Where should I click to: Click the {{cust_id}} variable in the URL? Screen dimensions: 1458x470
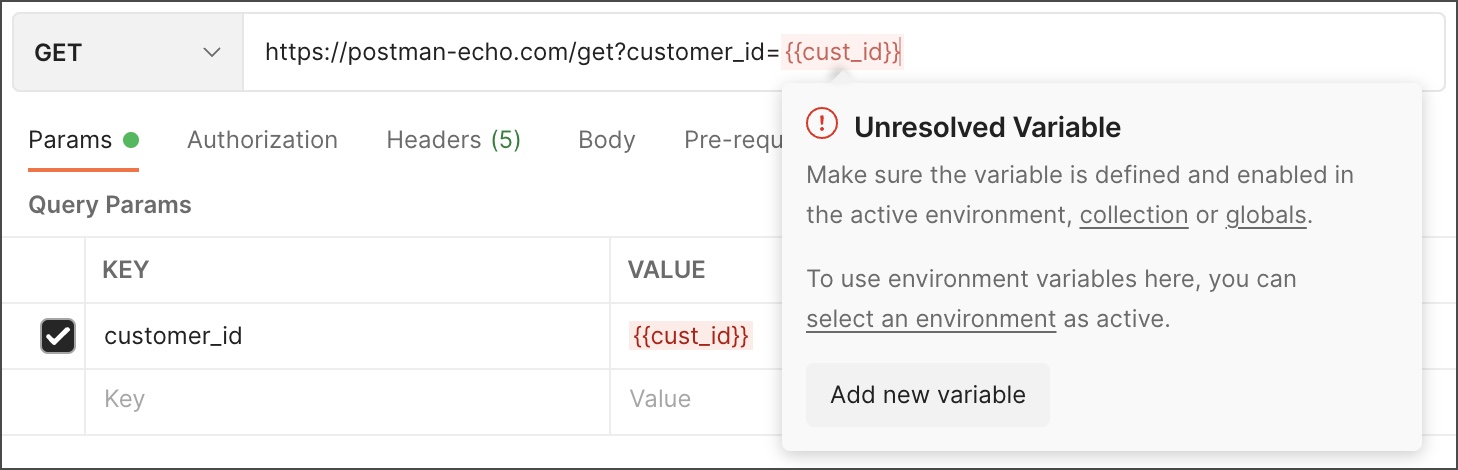(x=843, y=52)
